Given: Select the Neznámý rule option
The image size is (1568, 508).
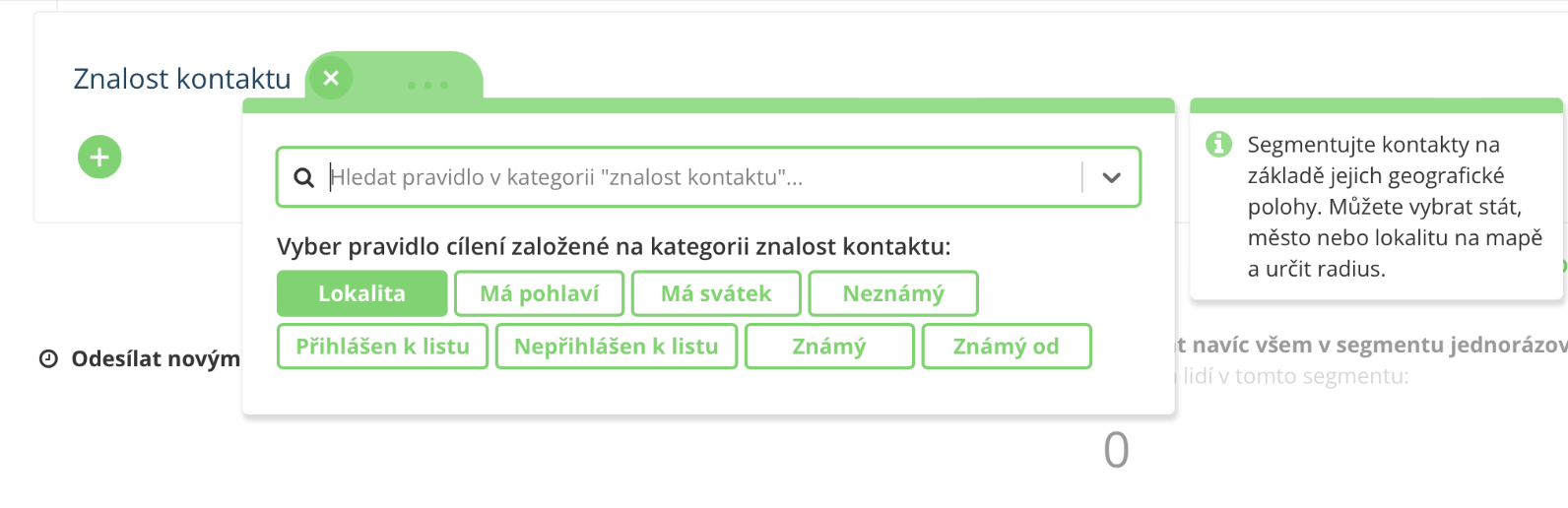Looking at the screenshot, I should point(893,293).
